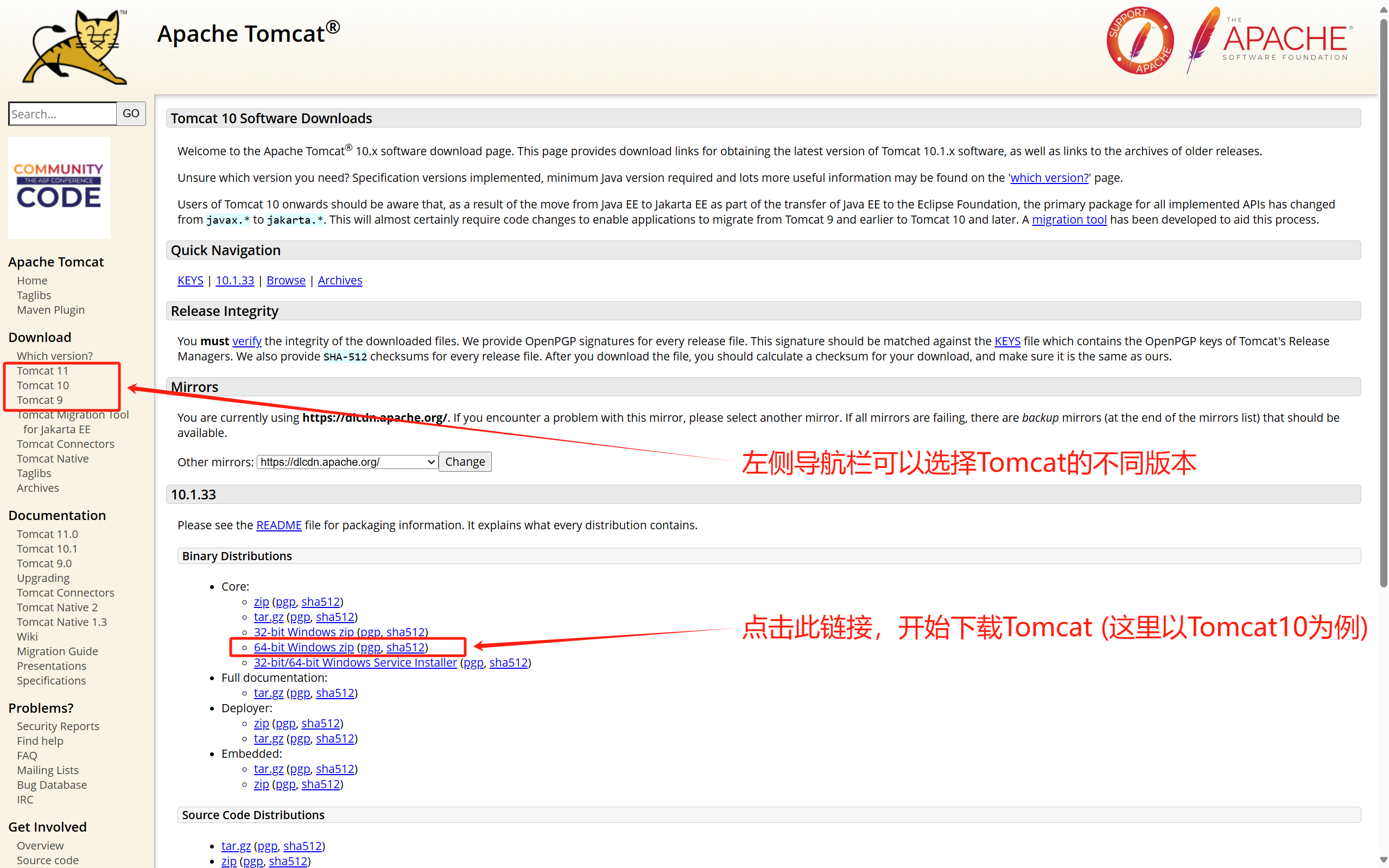Screen dimensions: 1389x868
Task: Open Tomcat Native 2 documentation
Action: 58,607
